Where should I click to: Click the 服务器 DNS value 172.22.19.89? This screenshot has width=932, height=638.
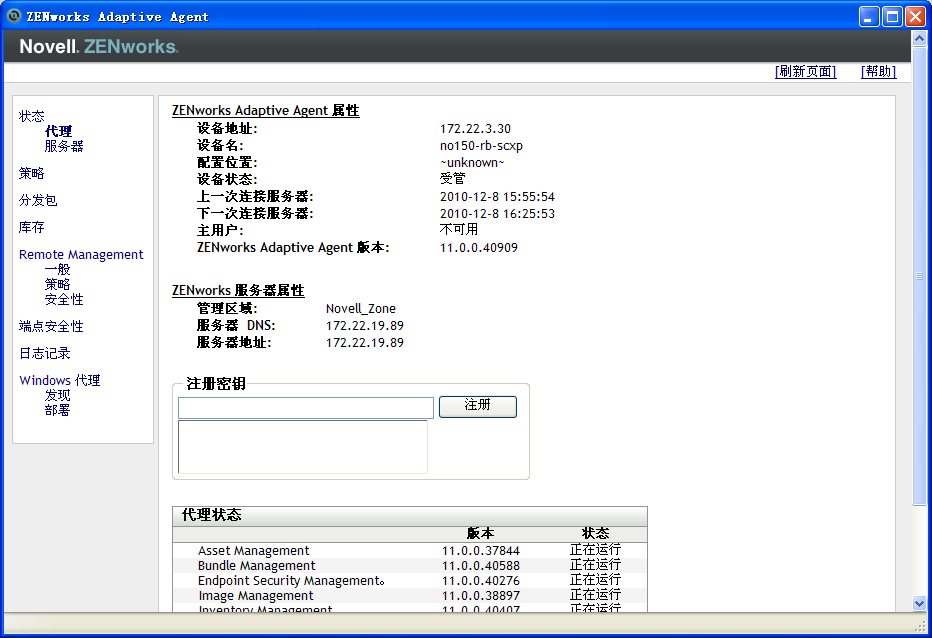[365, 326]
